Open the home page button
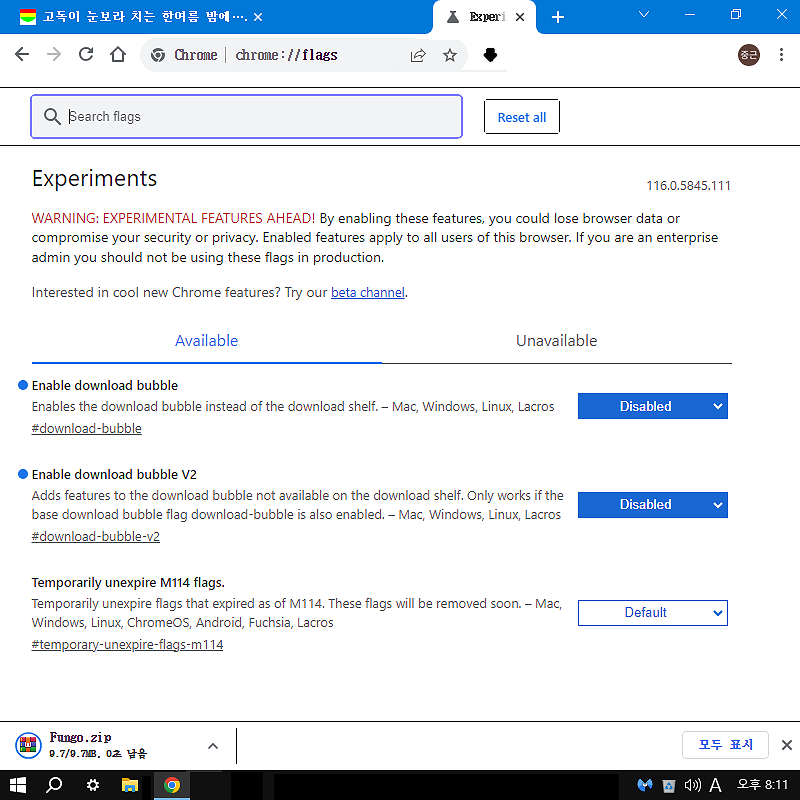800x800 pixels. pos(118,54)
